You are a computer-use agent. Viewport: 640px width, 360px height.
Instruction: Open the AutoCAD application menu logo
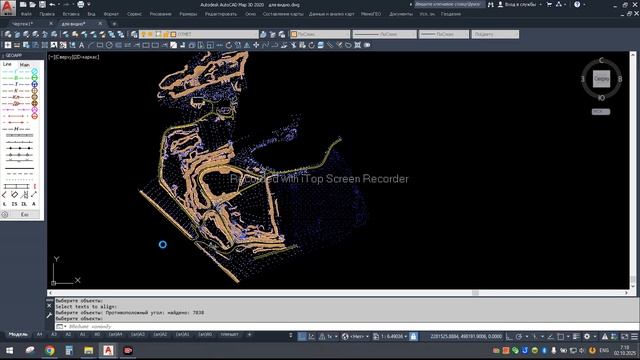click(x=7, y=7)
